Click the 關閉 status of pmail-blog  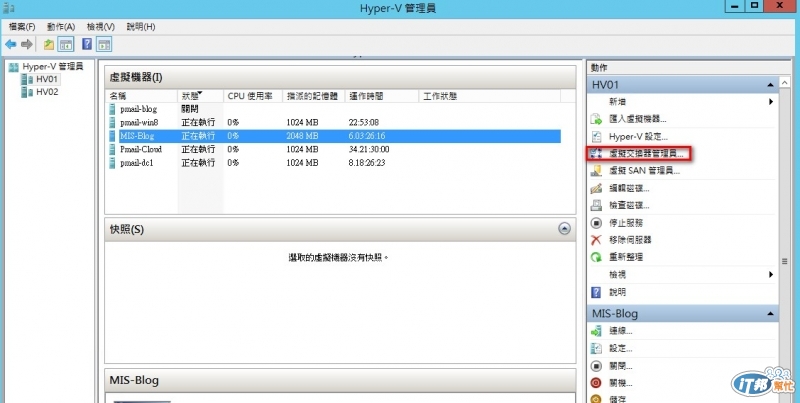point(190,109)
